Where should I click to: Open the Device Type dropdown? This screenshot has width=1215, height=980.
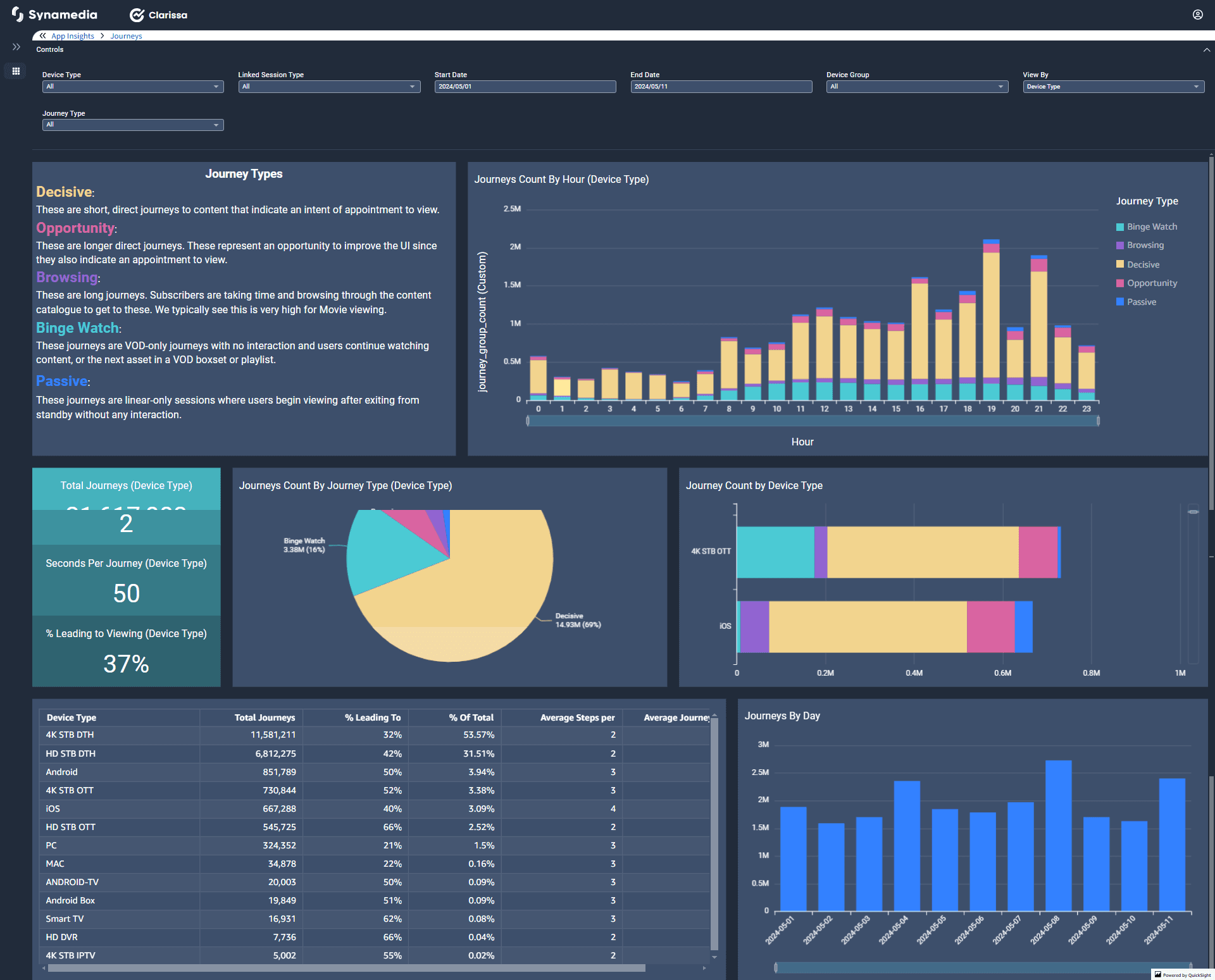[132, 87]
